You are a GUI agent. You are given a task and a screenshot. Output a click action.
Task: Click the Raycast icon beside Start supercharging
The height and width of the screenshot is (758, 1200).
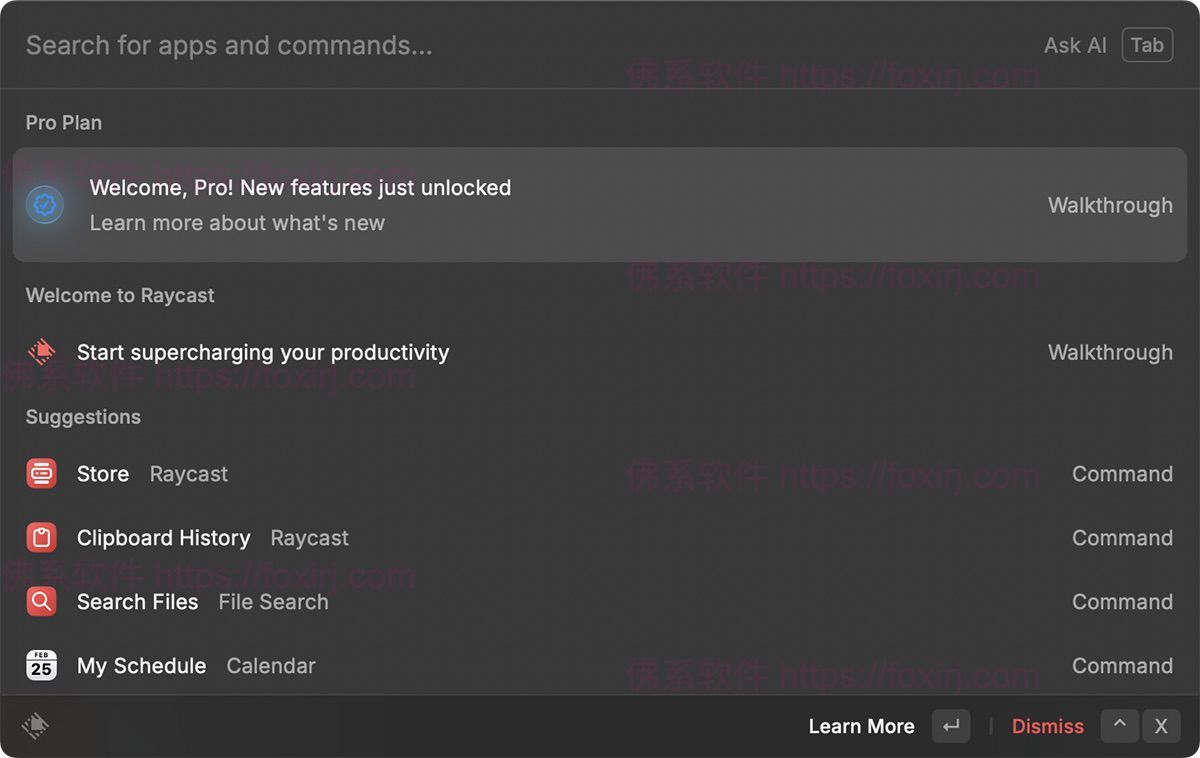coord(42,352)
